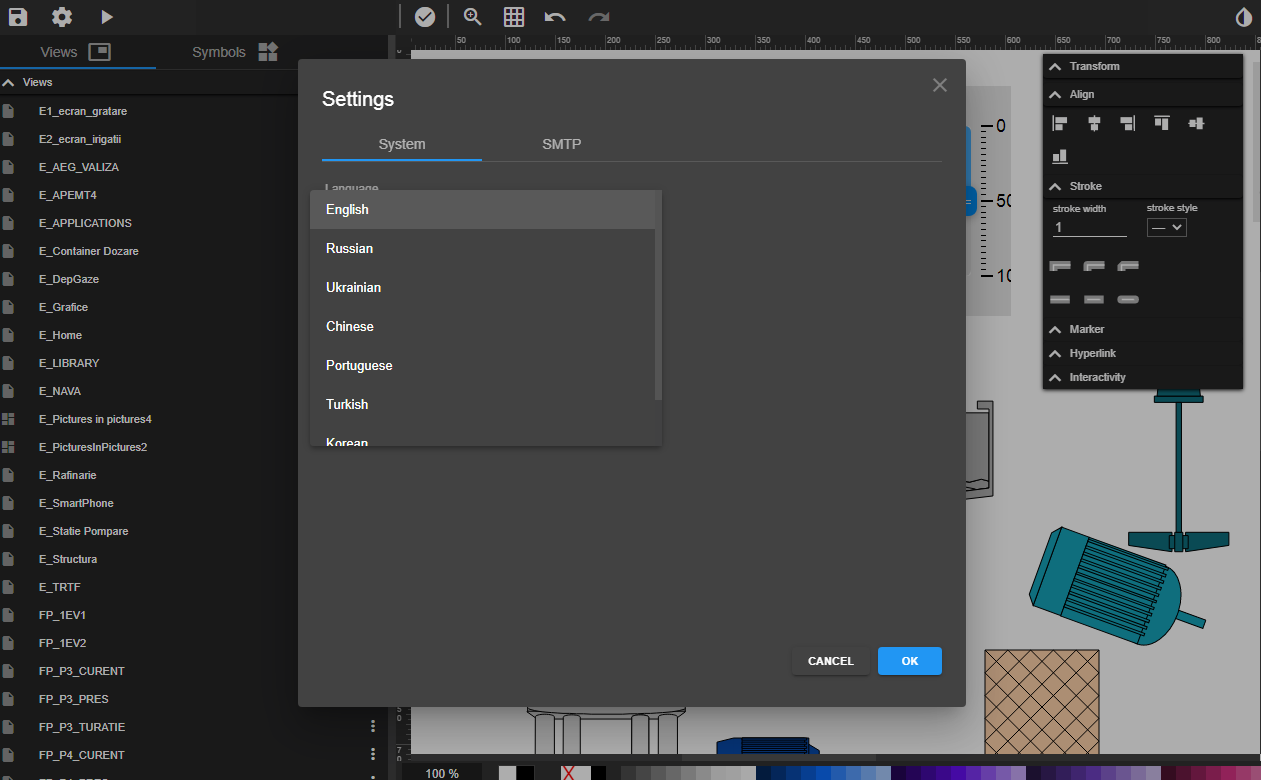Select the round stroke linecap option

click(x=1127, y=299)
